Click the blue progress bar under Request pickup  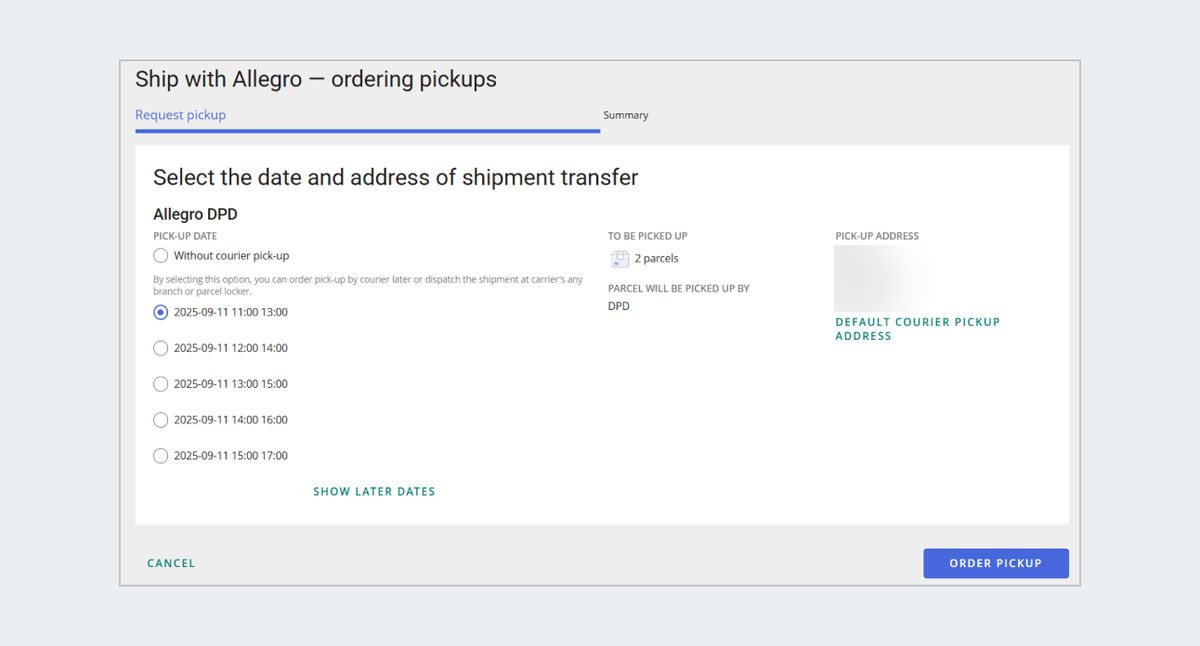click(367, 130)
